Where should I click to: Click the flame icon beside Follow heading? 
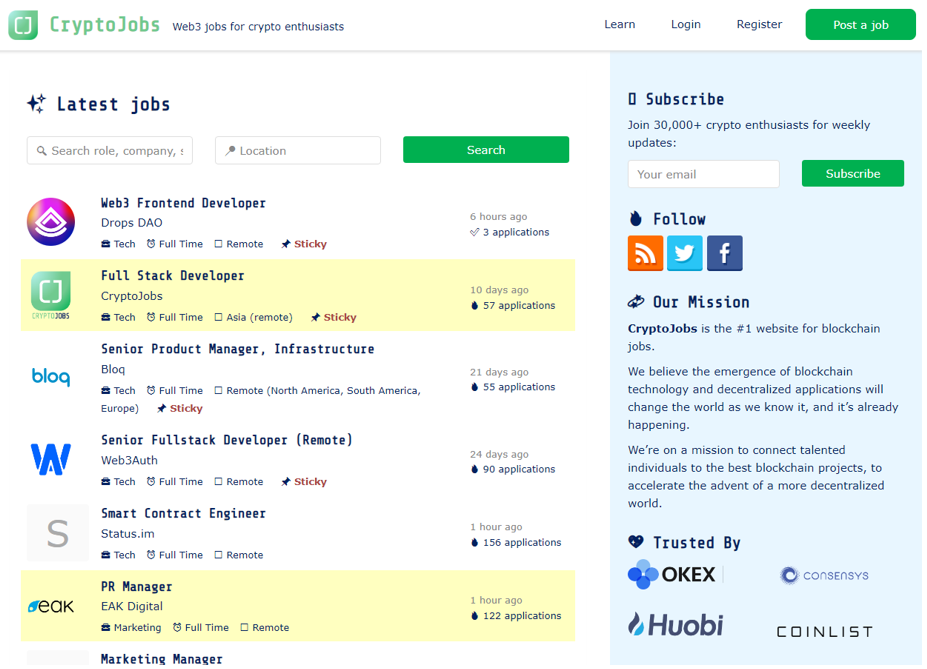[x=636, y=219]
